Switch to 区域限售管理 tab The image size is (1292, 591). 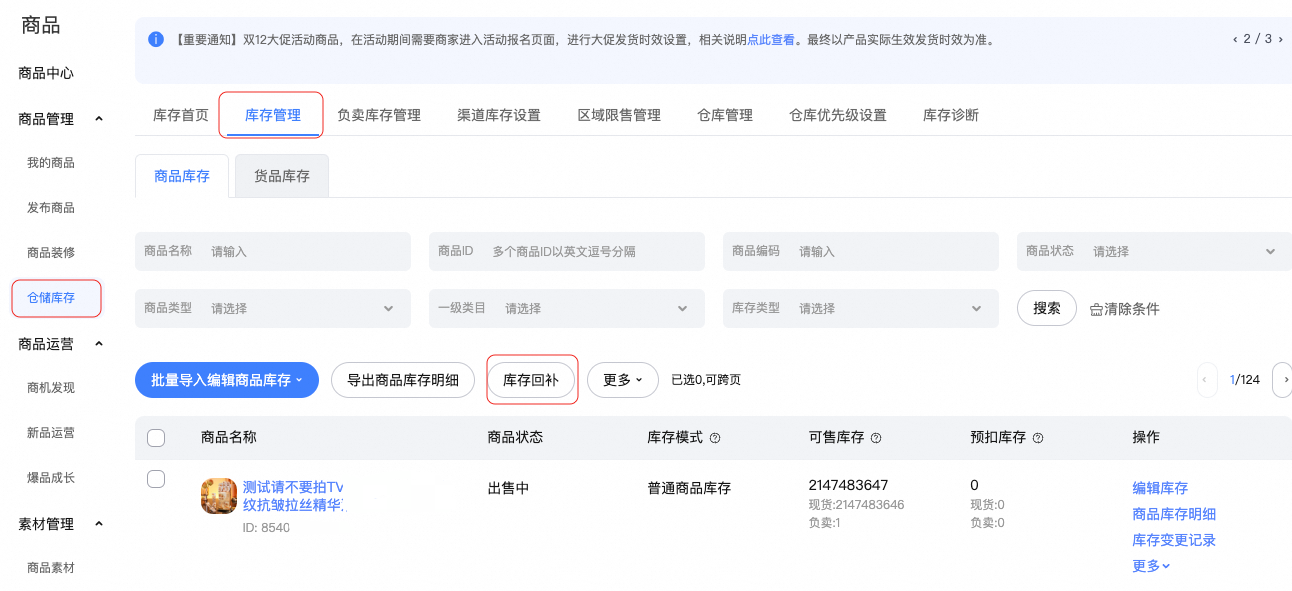coord(619,115)
